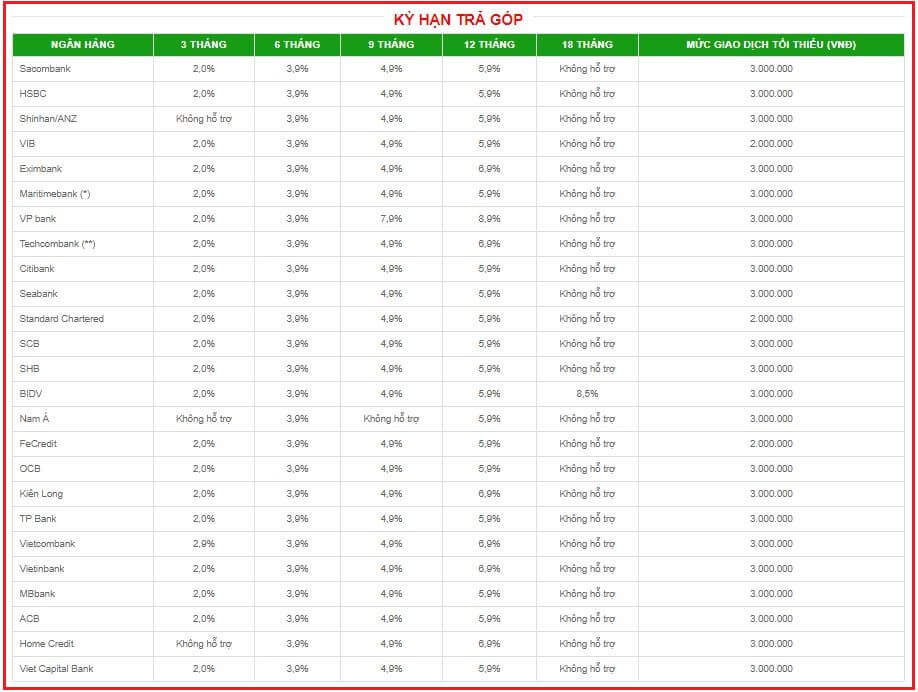Click Eximbank's 6,9% rate for 12 months
This screenshot has width=918, height=692.
point(489,169)
